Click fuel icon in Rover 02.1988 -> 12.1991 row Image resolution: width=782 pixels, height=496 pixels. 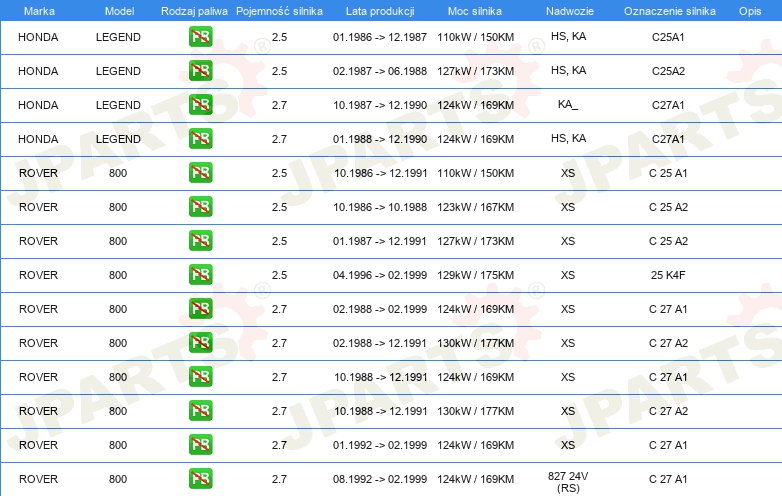(x=200, y=342)
